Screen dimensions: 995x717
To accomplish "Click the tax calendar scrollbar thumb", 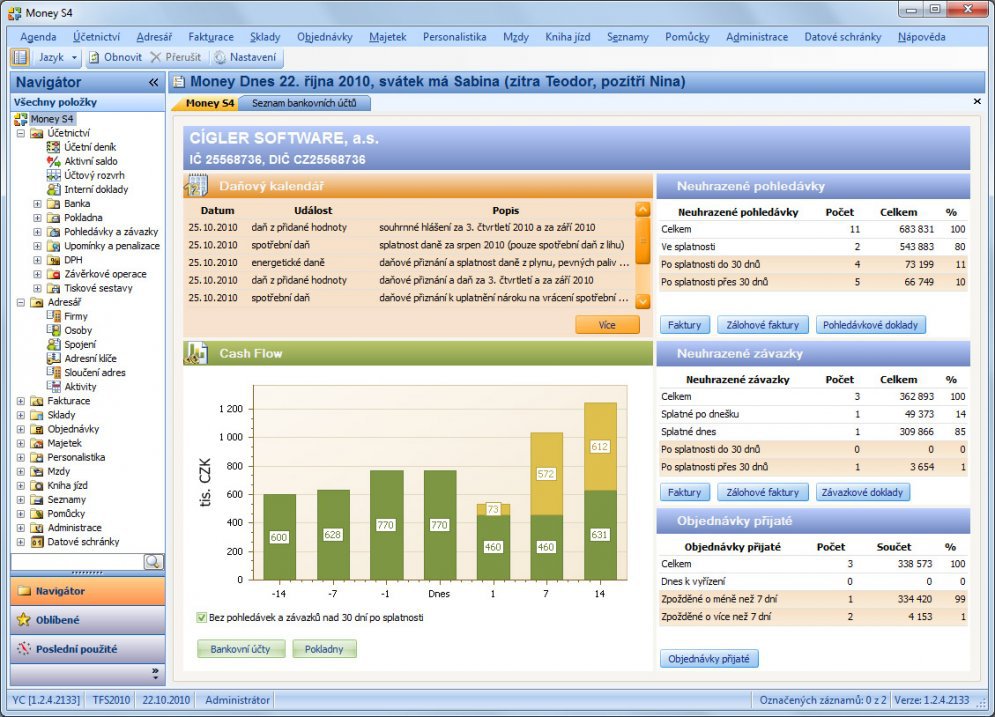I will click(643, 240).
